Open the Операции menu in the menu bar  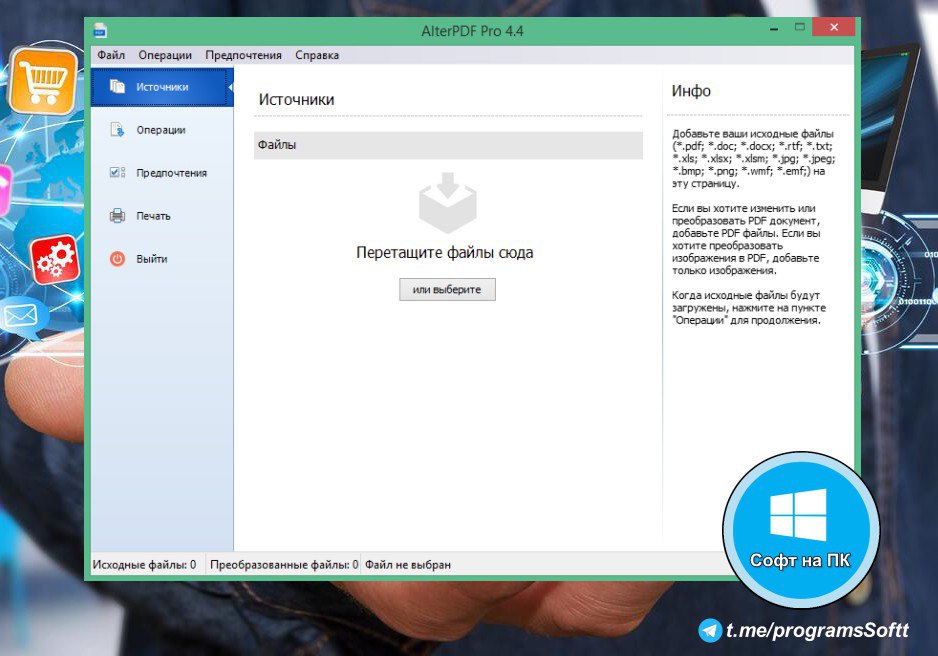[x=165, y=55]
